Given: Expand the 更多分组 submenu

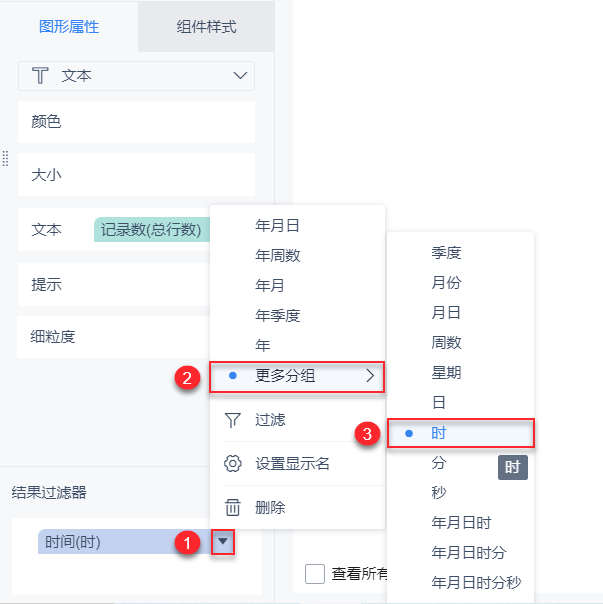Looking at the screenshot, I should [297, 376].
